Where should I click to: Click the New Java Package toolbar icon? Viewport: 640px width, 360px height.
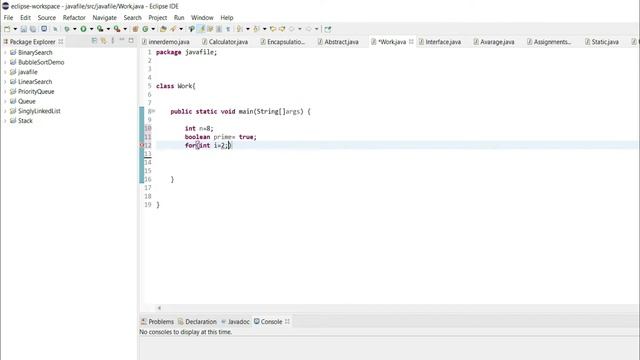coord(135,29)
